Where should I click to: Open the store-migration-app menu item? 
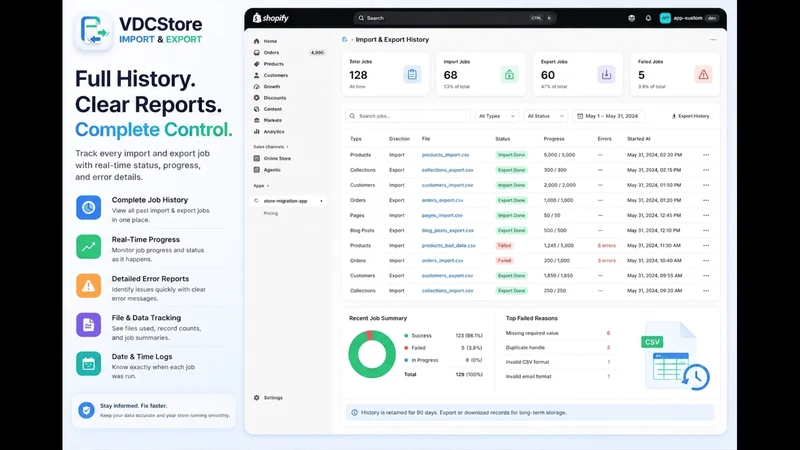point(288,201)
